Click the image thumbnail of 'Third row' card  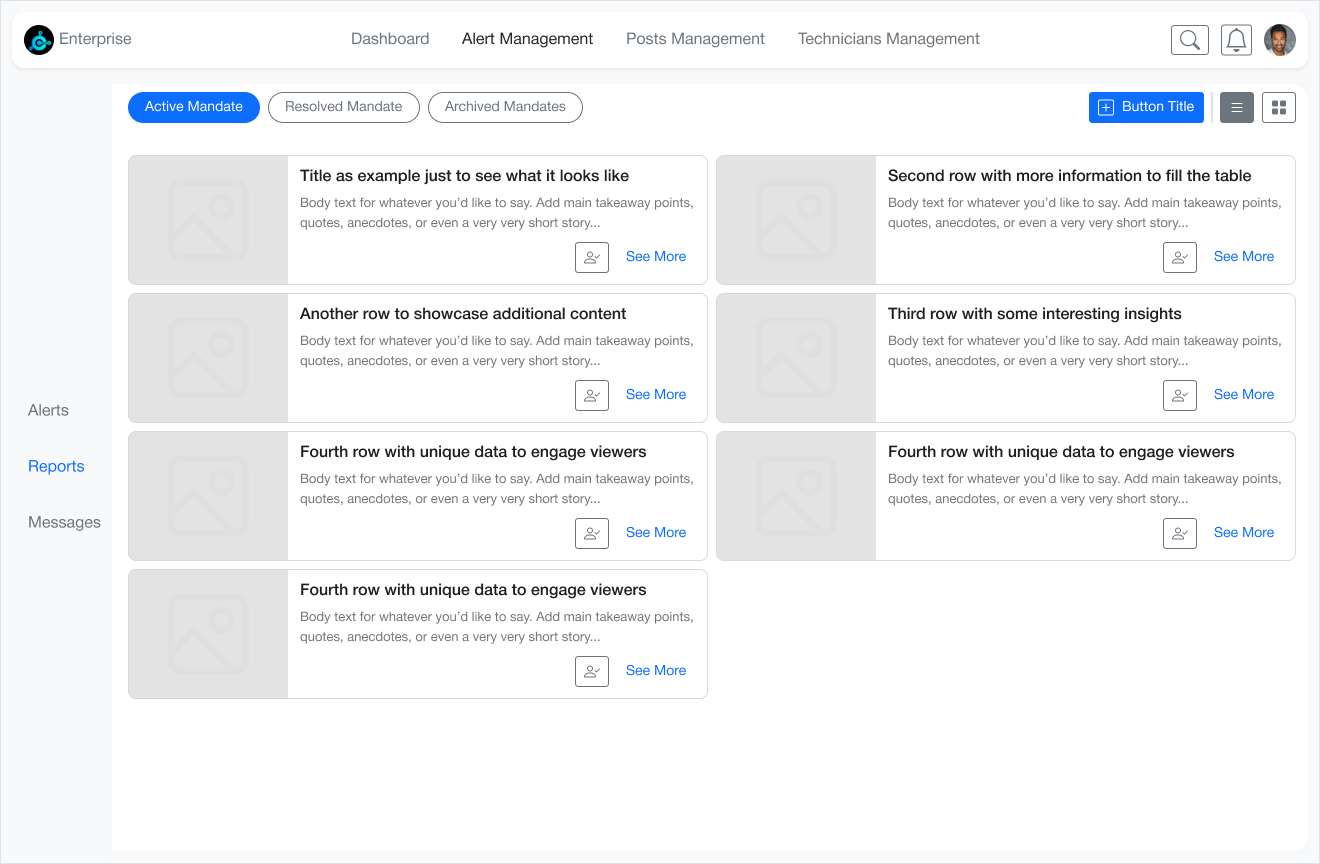[796, 358]
